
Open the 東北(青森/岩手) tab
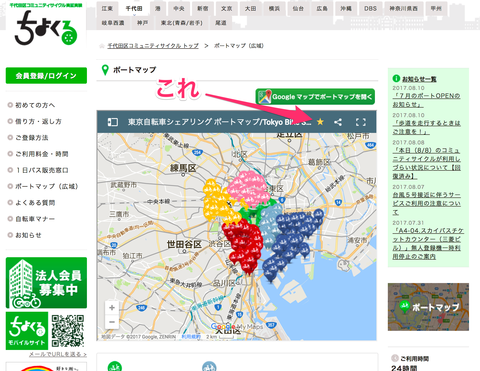(182, 23)
